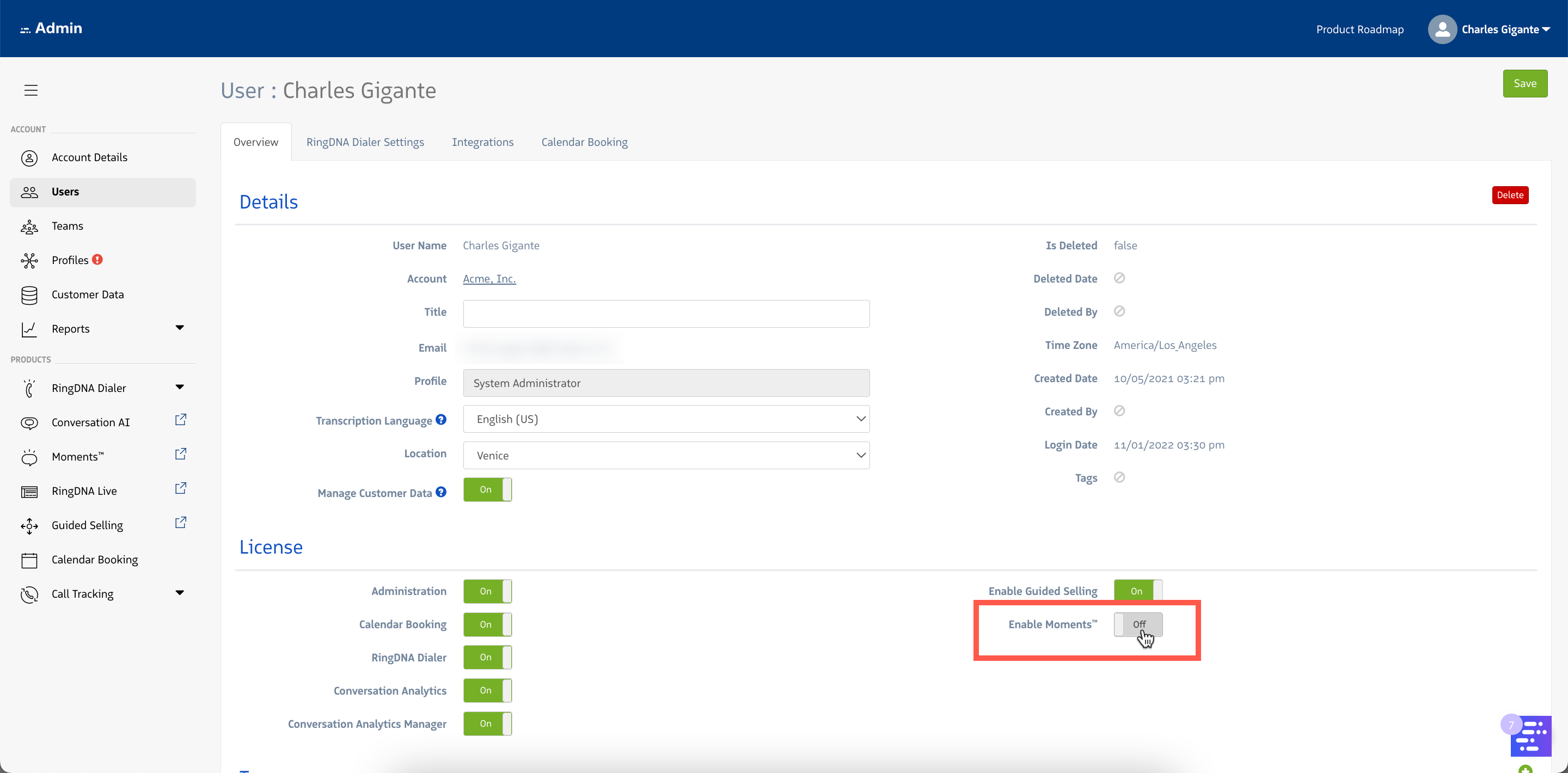1568x773 pixels.
Task: Click the Login Date value 11/01/2022
Action: [1169, 445]
